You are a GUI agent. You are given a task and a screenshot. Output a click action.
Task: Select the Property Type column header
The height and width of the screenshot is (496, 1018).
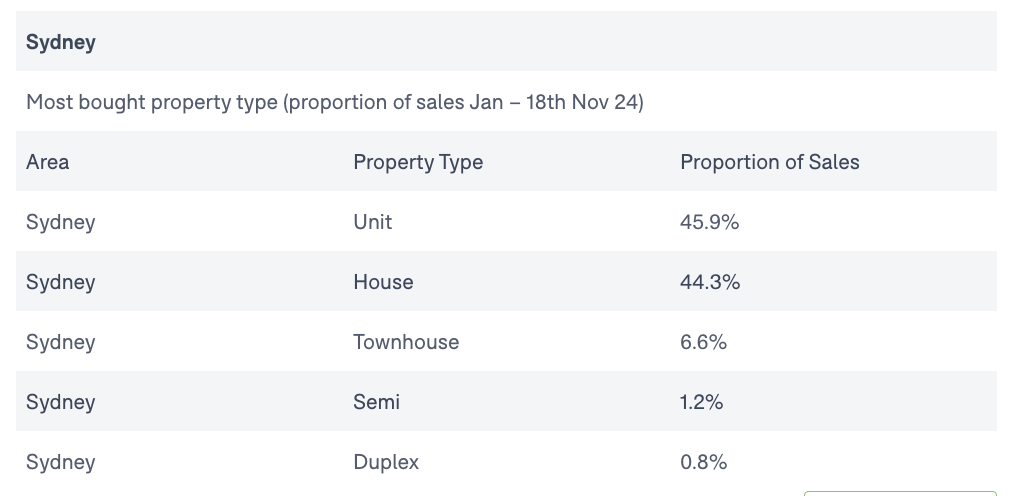coord(417,162)
